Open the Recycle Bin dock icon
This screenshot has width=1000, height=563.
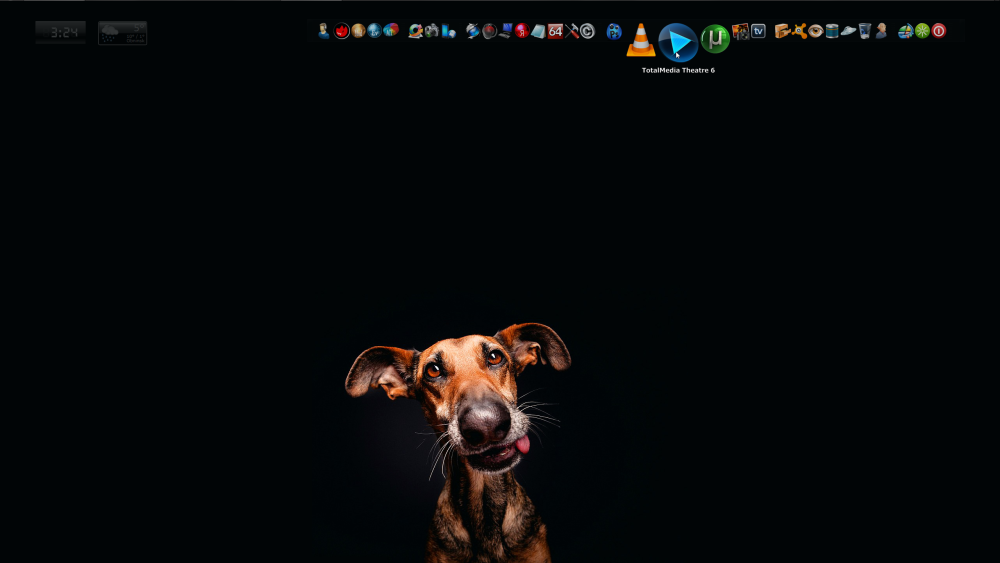[x=864, y=31]
